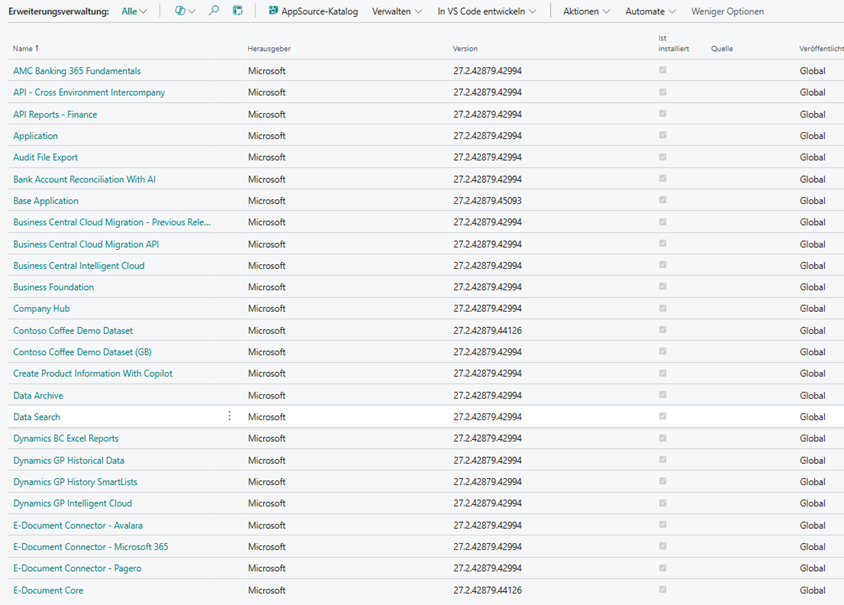The image size is (844, 605).
Task: Click the Herausgeber column header
Action: click(x=269, y=48)
